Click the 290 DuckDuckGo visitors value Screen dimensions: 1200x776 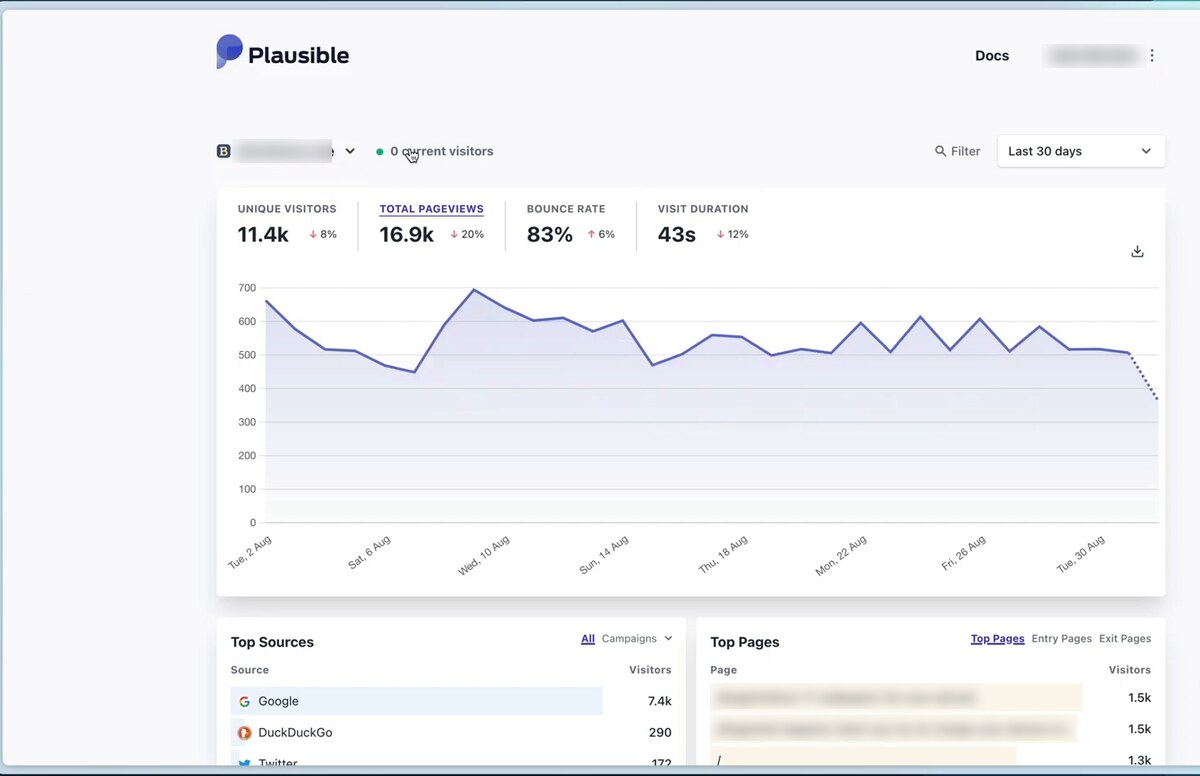(x=660, y=733)
